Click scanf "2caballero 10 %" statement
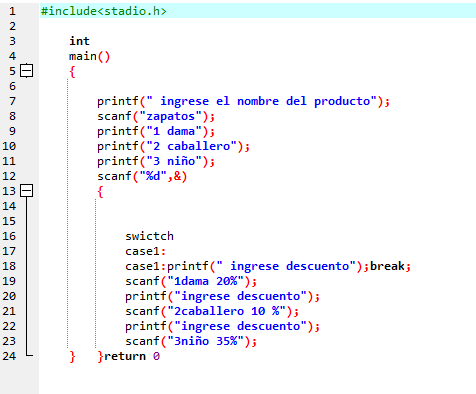 [x=212, y=311]
